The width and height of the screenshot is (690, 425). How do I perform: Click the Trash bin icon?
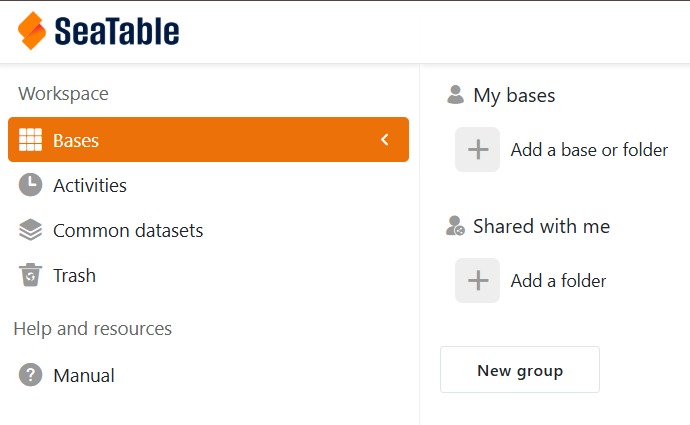pyautogui.click(x=30, y=275)
